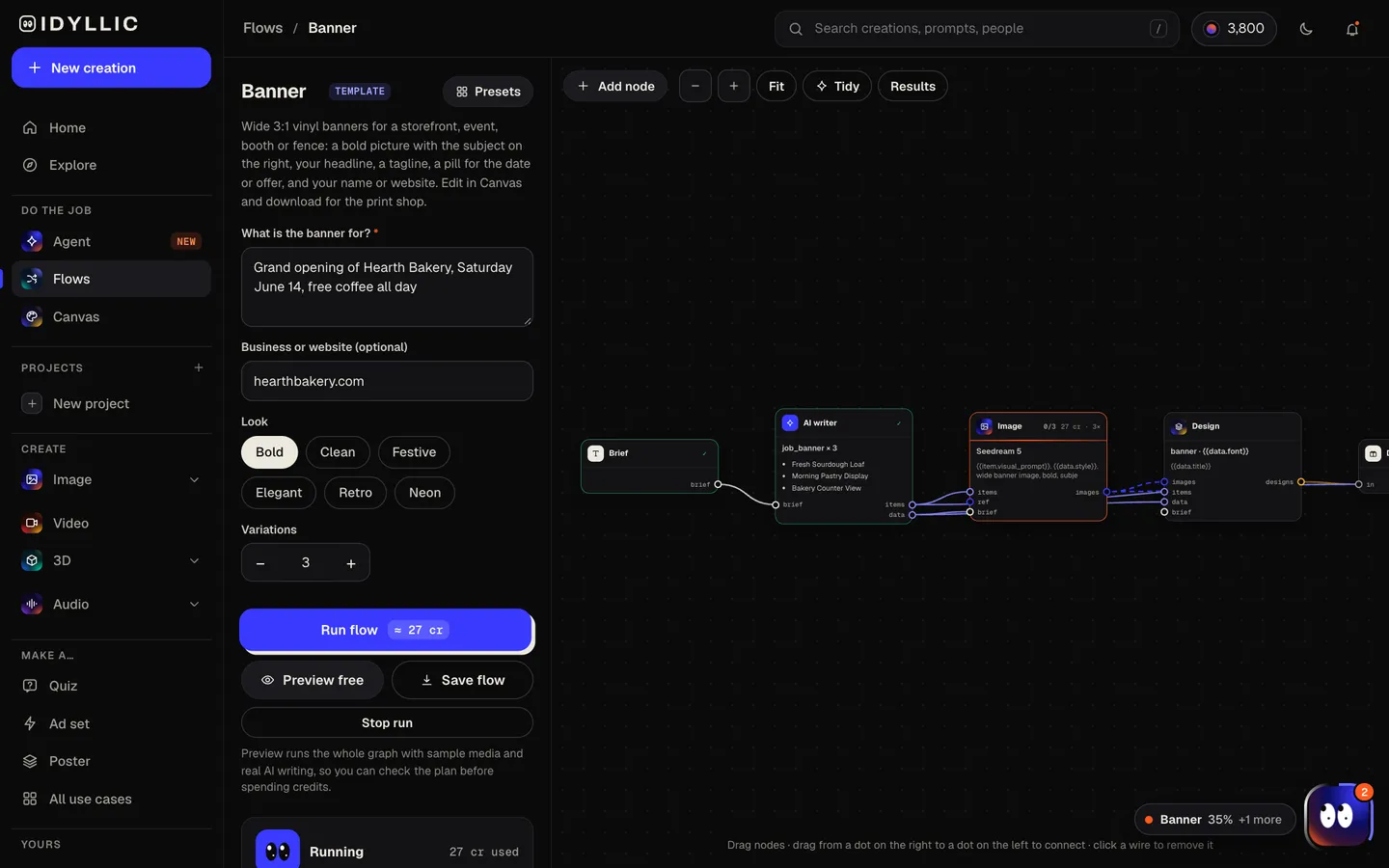Open the notifications bell
This screenshot has height=868, width=1389.
pos(1352,29)
